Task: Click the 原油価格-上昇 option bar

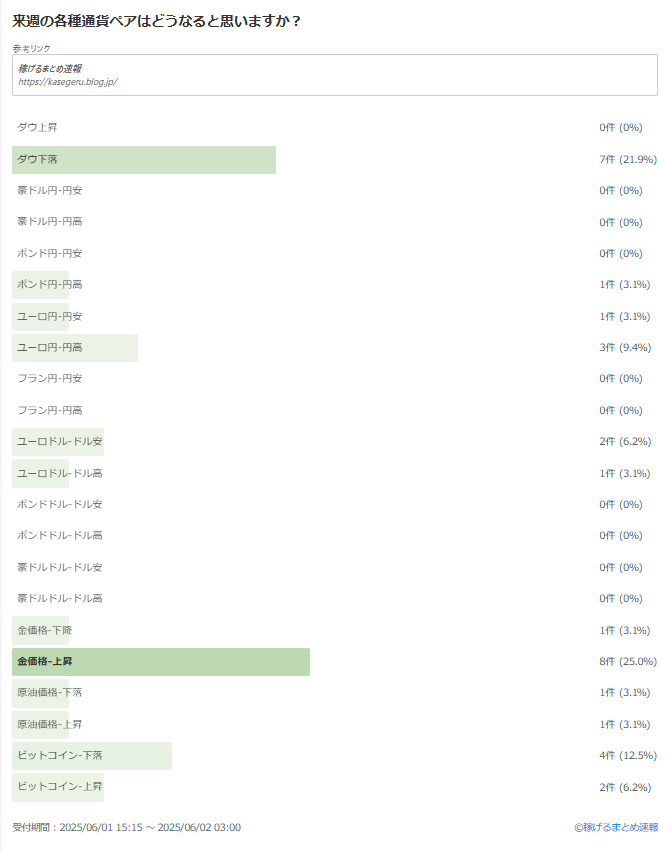Action: [41, 725]
